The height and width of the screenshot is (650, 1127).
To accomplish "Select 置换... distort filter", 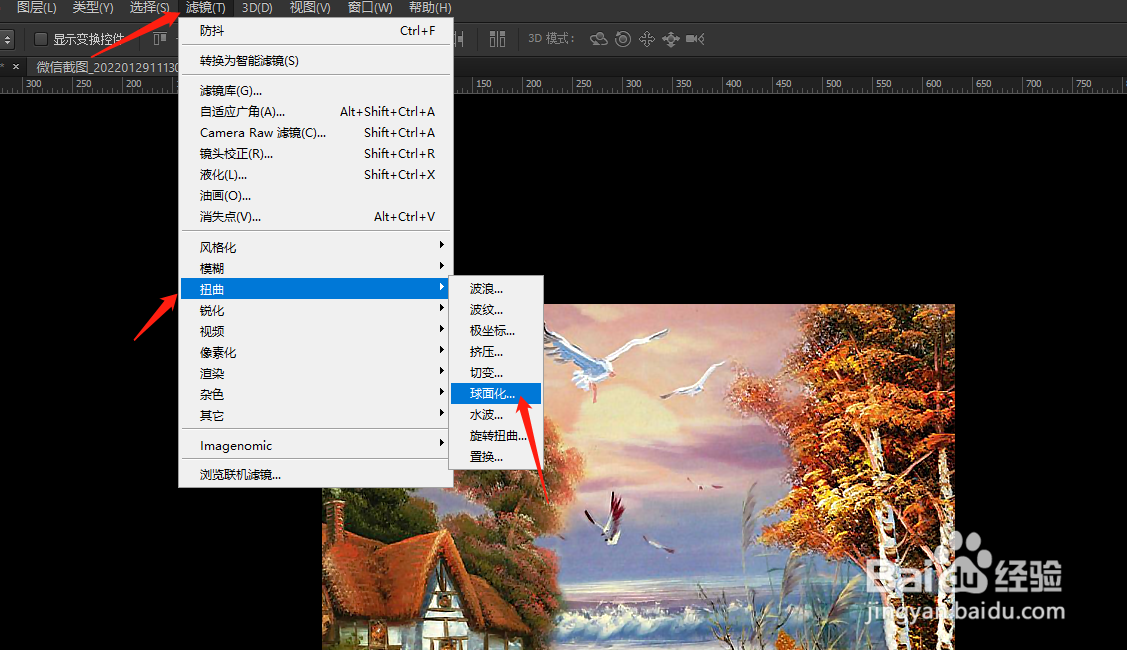I will (x=496, y=457).
